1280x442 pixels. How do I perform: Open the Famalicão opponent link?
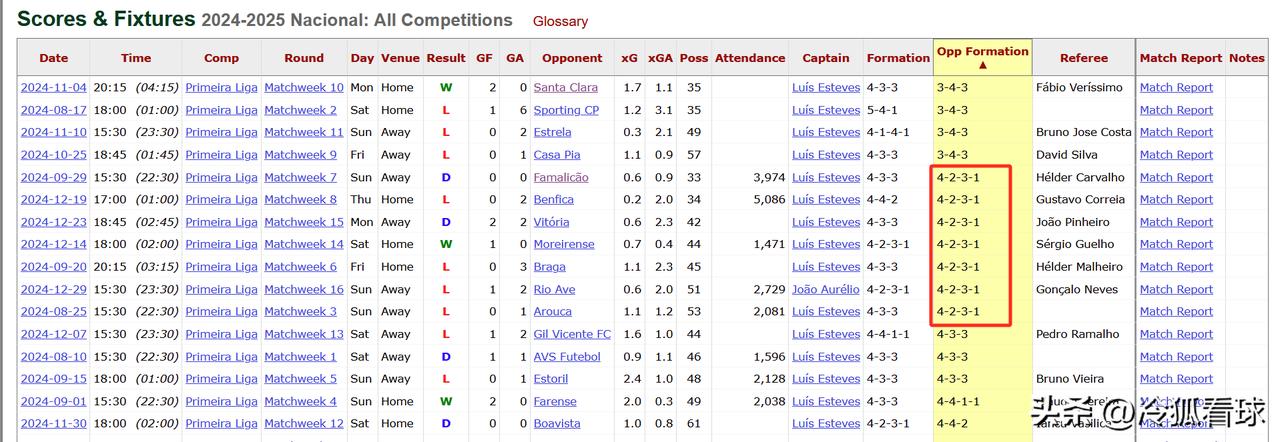click(561, 177)
